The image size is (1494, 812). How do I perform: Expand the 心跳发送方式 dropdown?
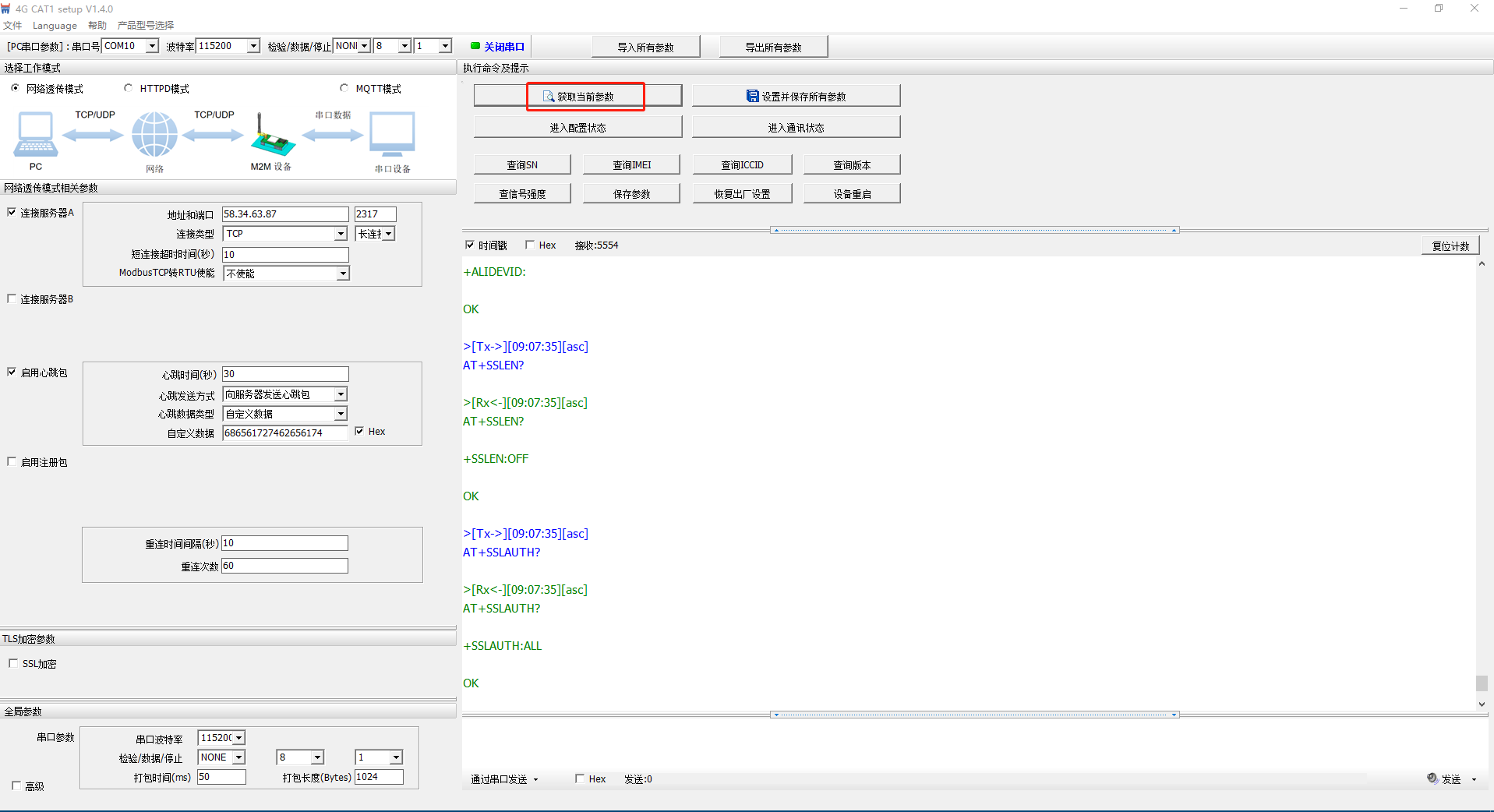(341, 394)
